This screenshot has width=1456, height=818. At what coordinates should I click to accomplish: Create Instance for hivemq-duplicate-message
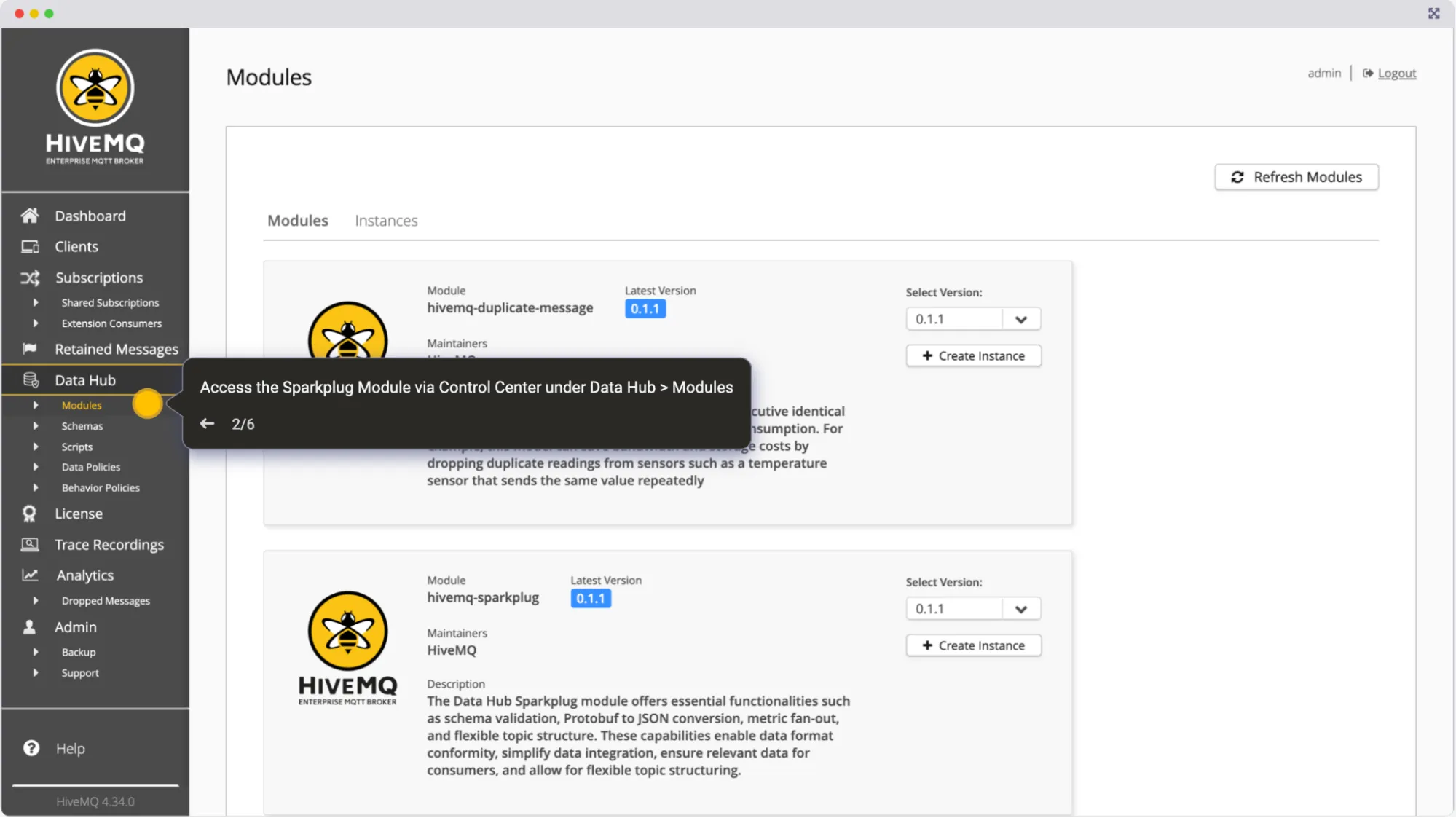tap(974, 356)
